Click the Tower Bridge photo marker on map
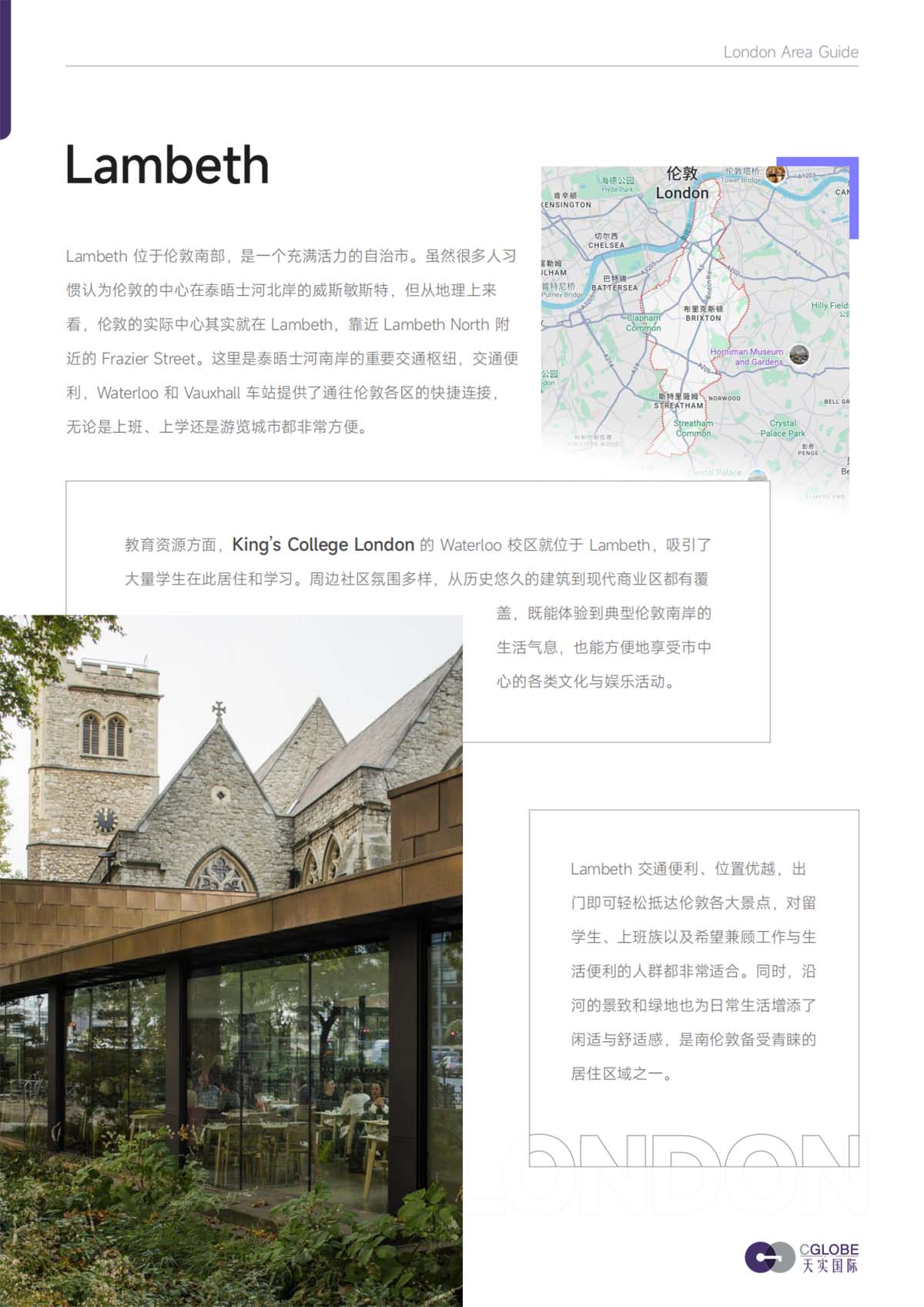This screenshot has height=1307, width=924. click(x=775, y=174)
